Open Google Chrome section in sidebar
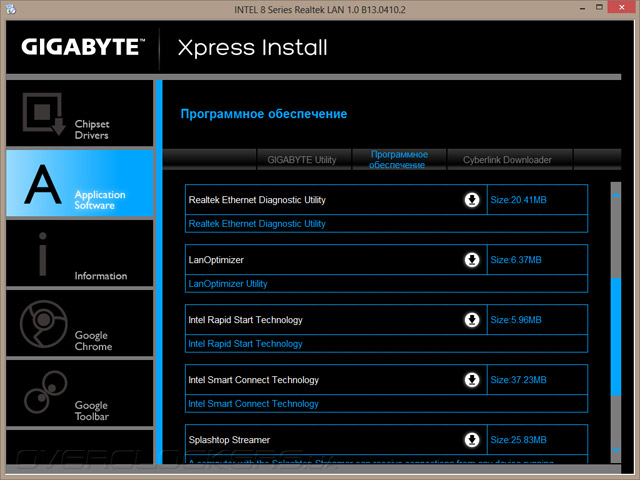This screenshot has width=640, height=480. [x=80, y=323]
